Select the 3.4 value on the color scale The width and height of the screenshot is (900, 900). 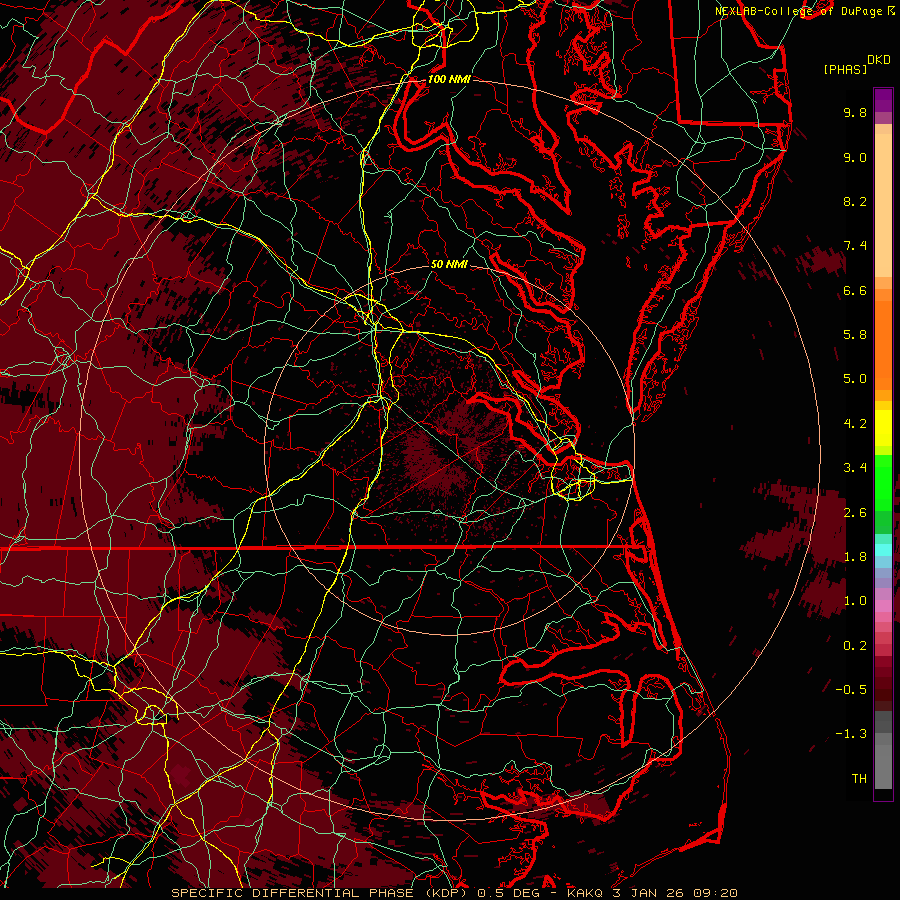(855, 468)
